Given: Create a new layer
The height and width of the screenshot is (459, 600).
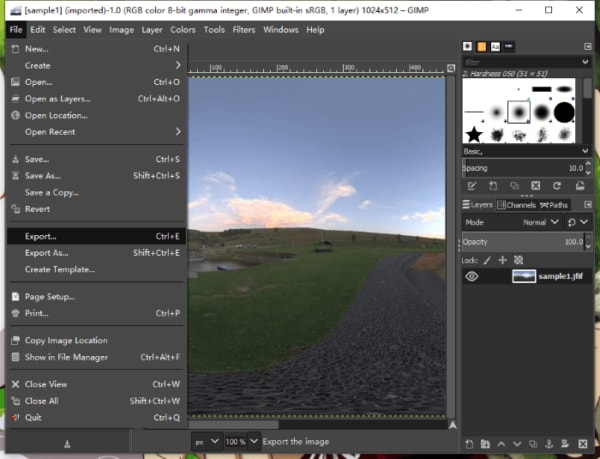Looking at the screenshot, I should coord(469,444).
